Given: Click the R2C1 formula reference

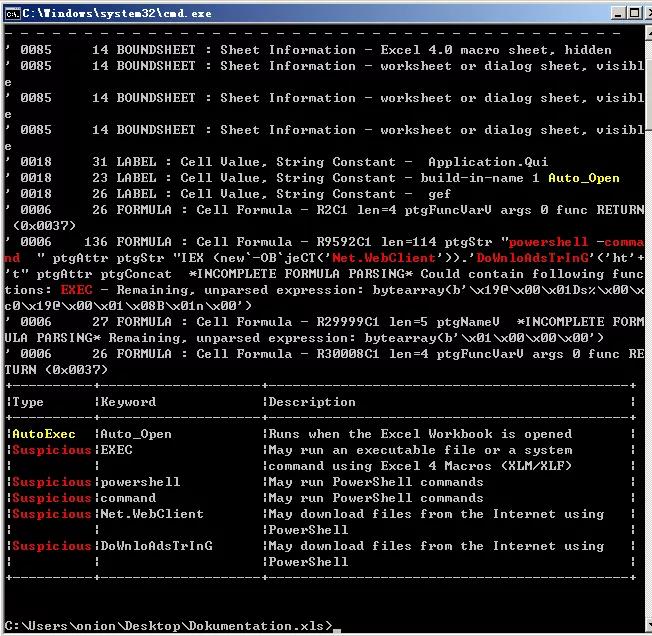Looking at the screenshot, I should coord(332,210).
